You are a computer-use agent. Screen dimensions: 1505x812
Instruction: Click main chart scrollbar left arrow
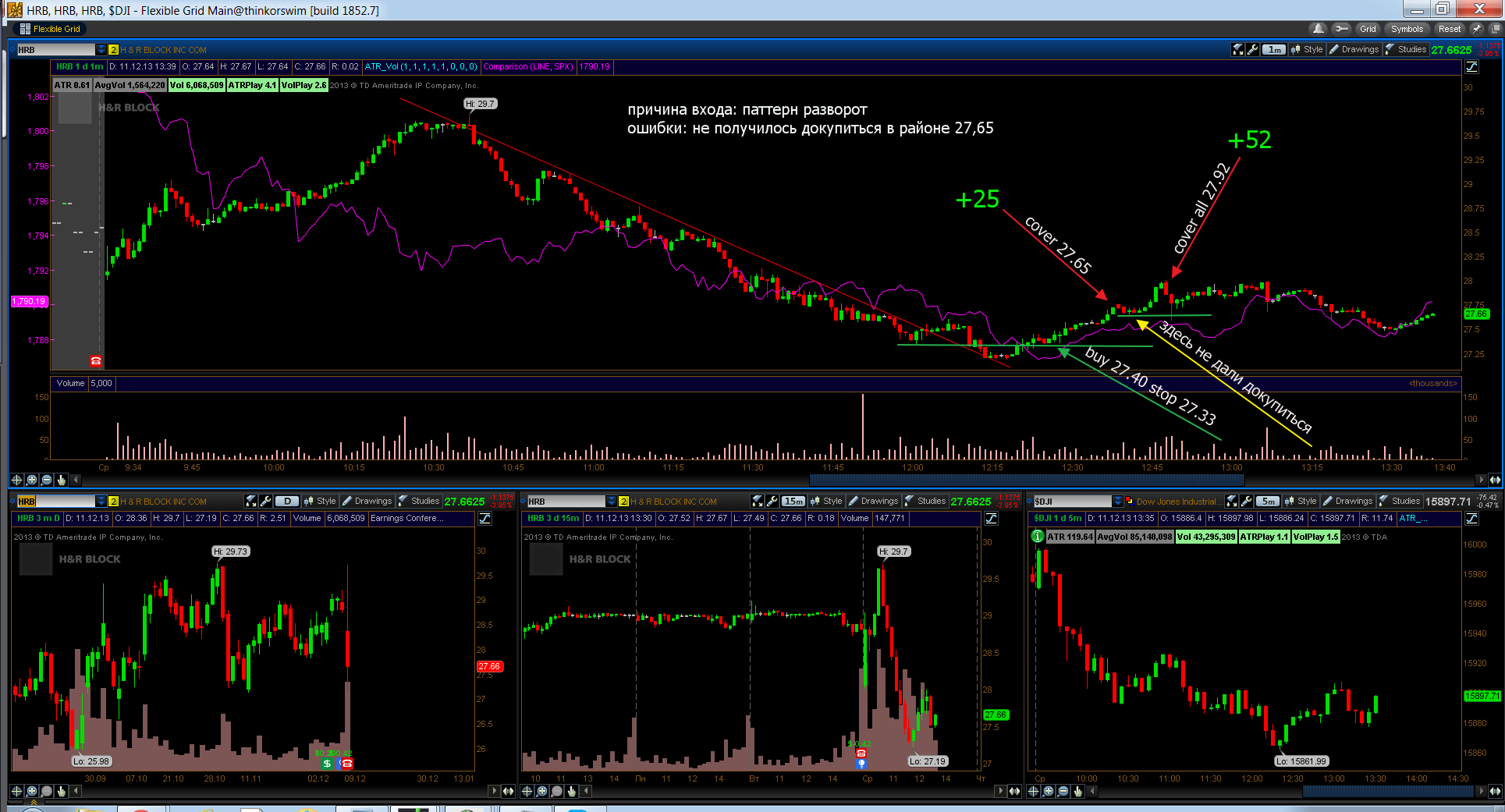click(77, 480)
